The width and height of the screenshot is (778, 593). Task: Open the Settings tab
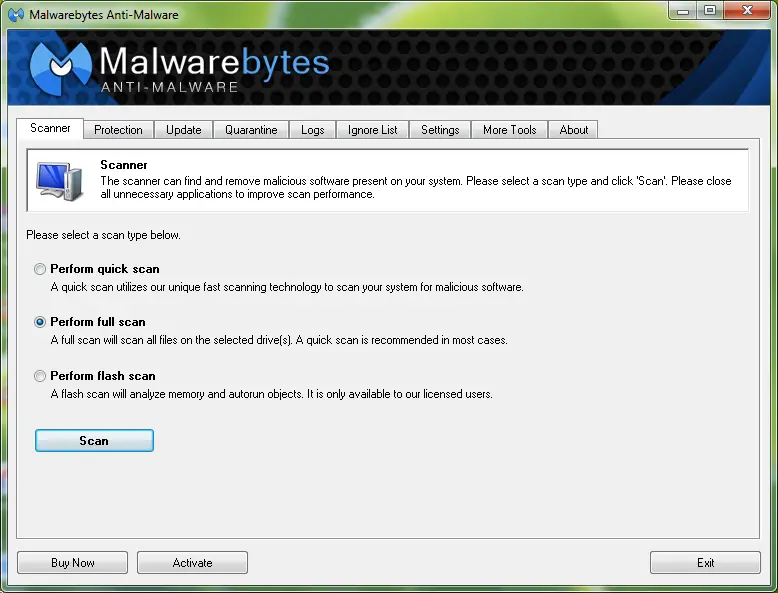[440, 130]
